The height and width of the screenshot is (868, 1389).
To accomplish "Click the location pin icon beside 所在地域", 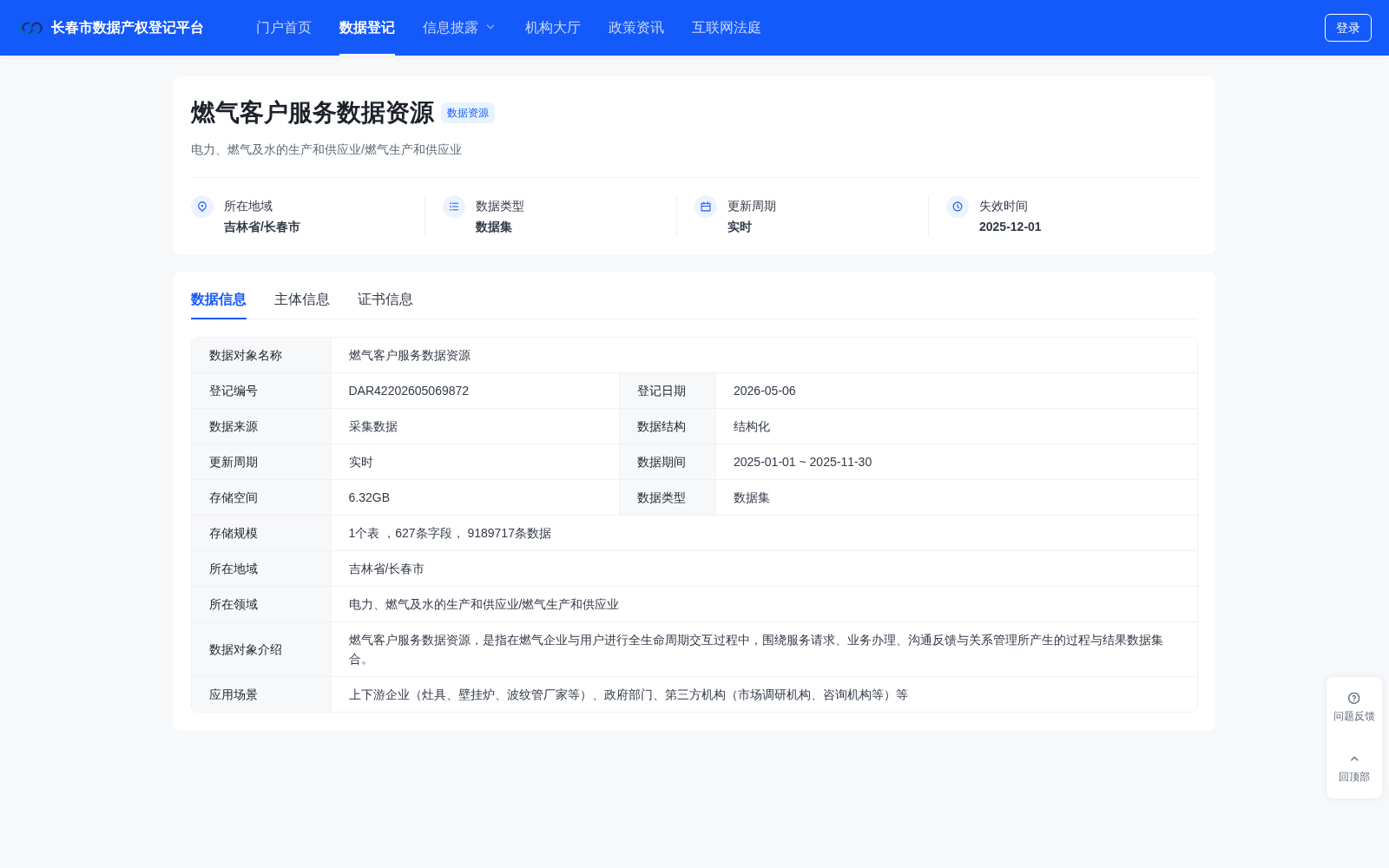I will 202,207.
